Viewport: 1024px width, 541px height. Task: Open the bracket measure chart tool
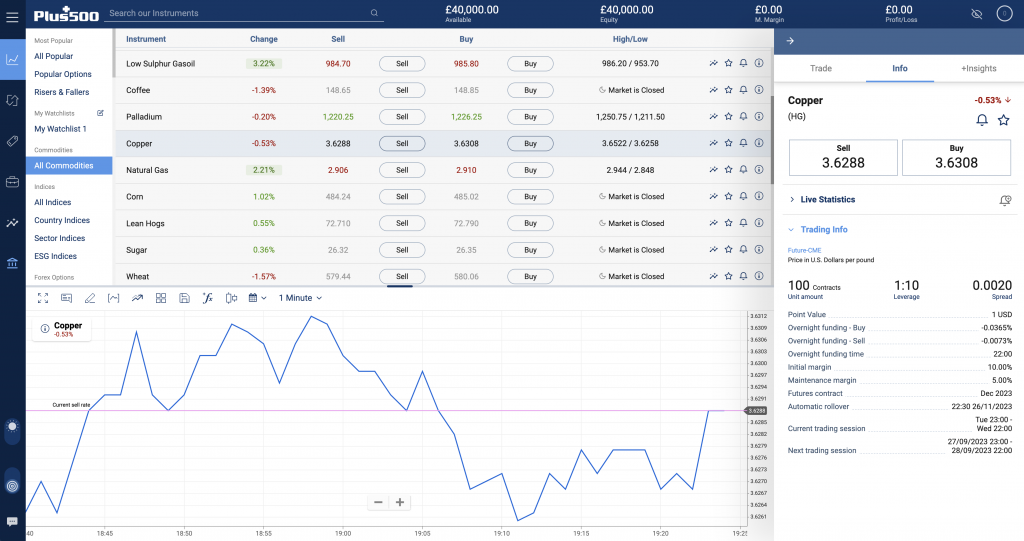coord(114,298)
